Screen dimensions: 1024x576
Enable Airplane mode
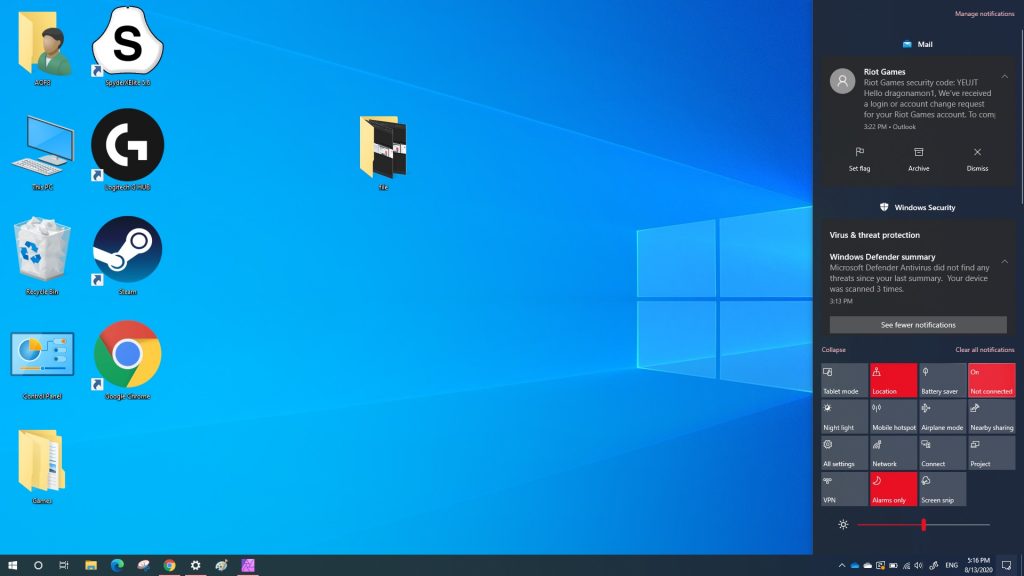pyautogui.click(x=942, y=417)
